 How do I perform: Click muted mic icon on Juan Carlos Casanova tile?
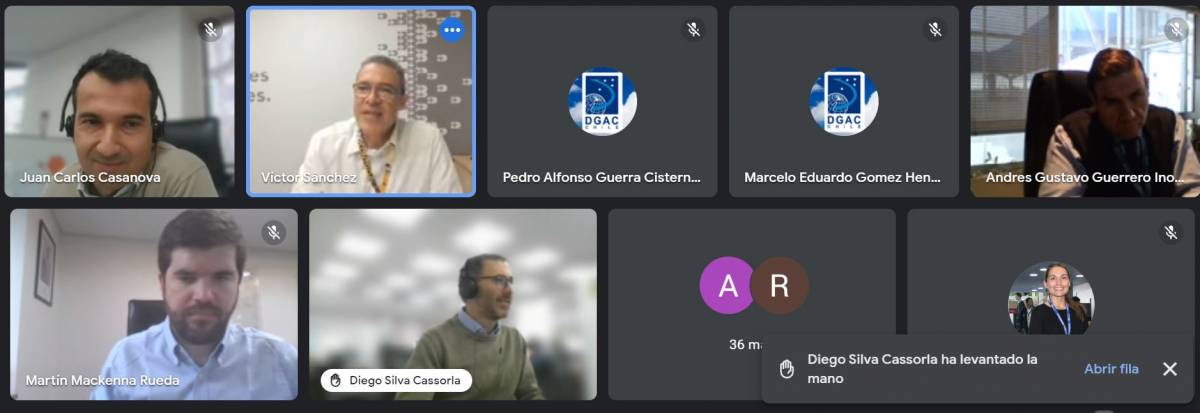(210, 30)
